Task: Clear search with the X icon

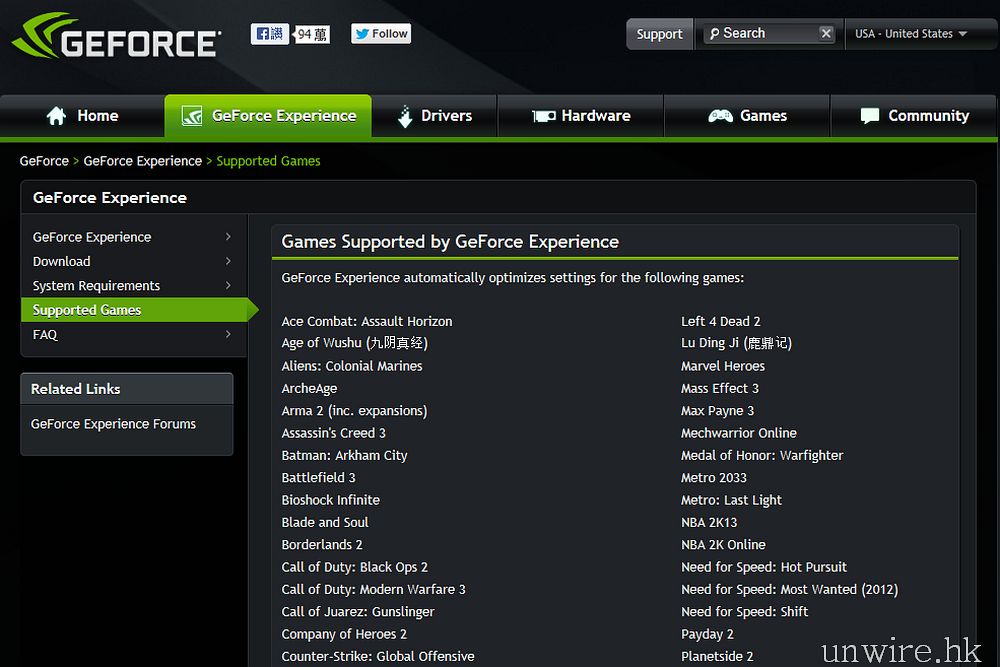Action: click(x=826, y=34)
